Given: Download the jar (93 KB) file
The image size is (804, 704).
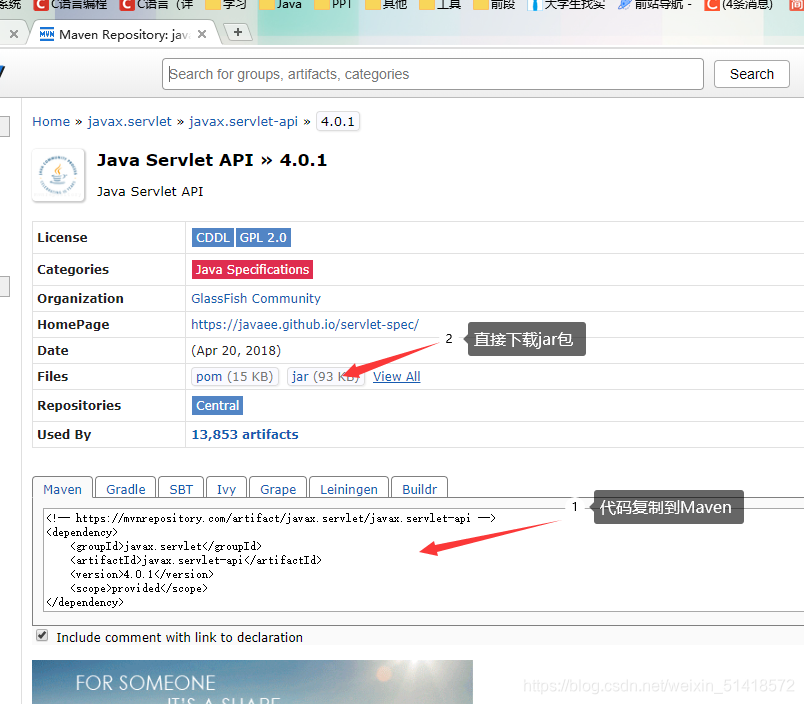Looking at the screenshot, I should [x=326, y=376].
